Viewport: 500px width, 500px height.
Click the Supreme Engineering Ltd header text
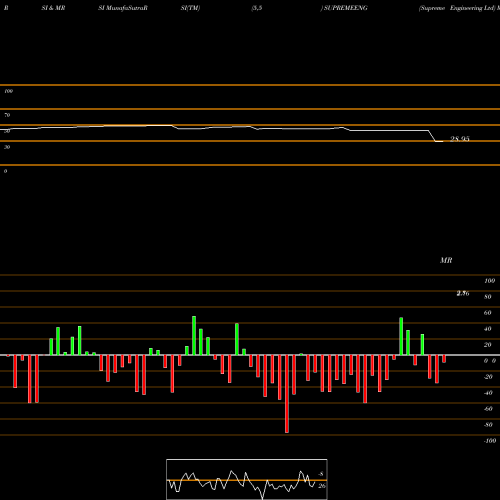click(457, 8)
